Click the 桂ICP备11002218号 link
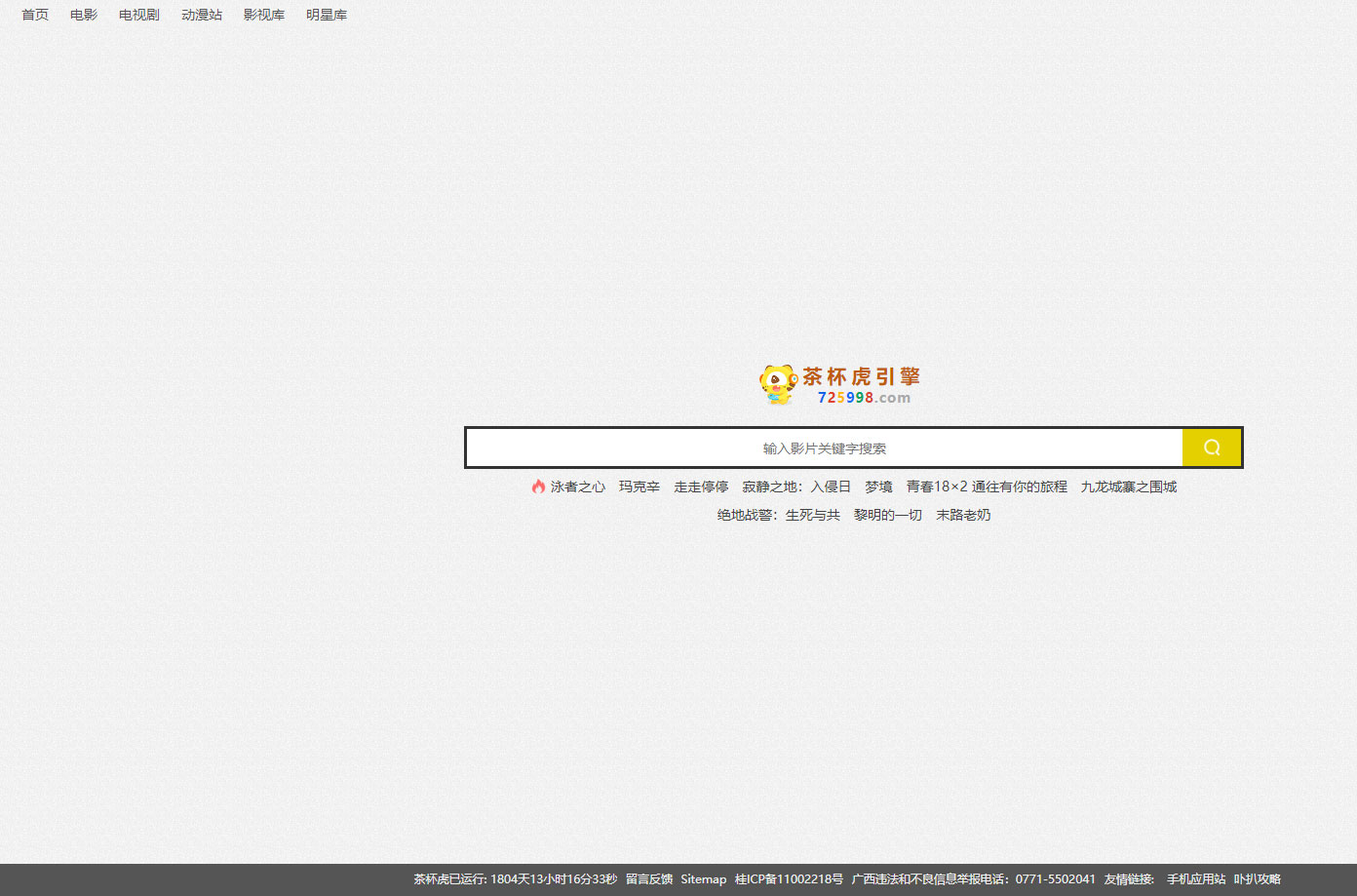Viewport: 1357px width, 896px height. point(789,879)
